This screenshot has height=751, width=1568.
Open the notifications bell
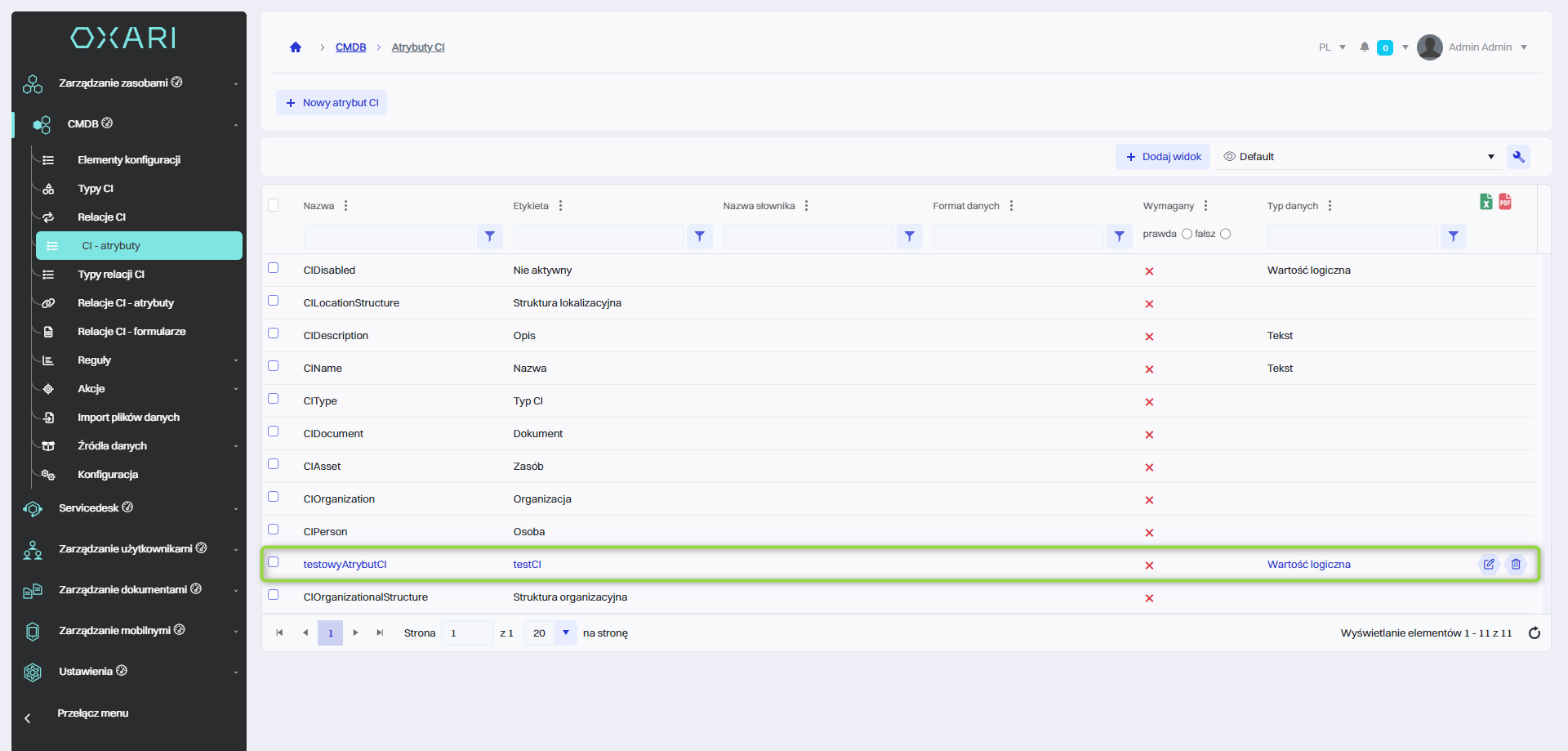pos(1364,47)
